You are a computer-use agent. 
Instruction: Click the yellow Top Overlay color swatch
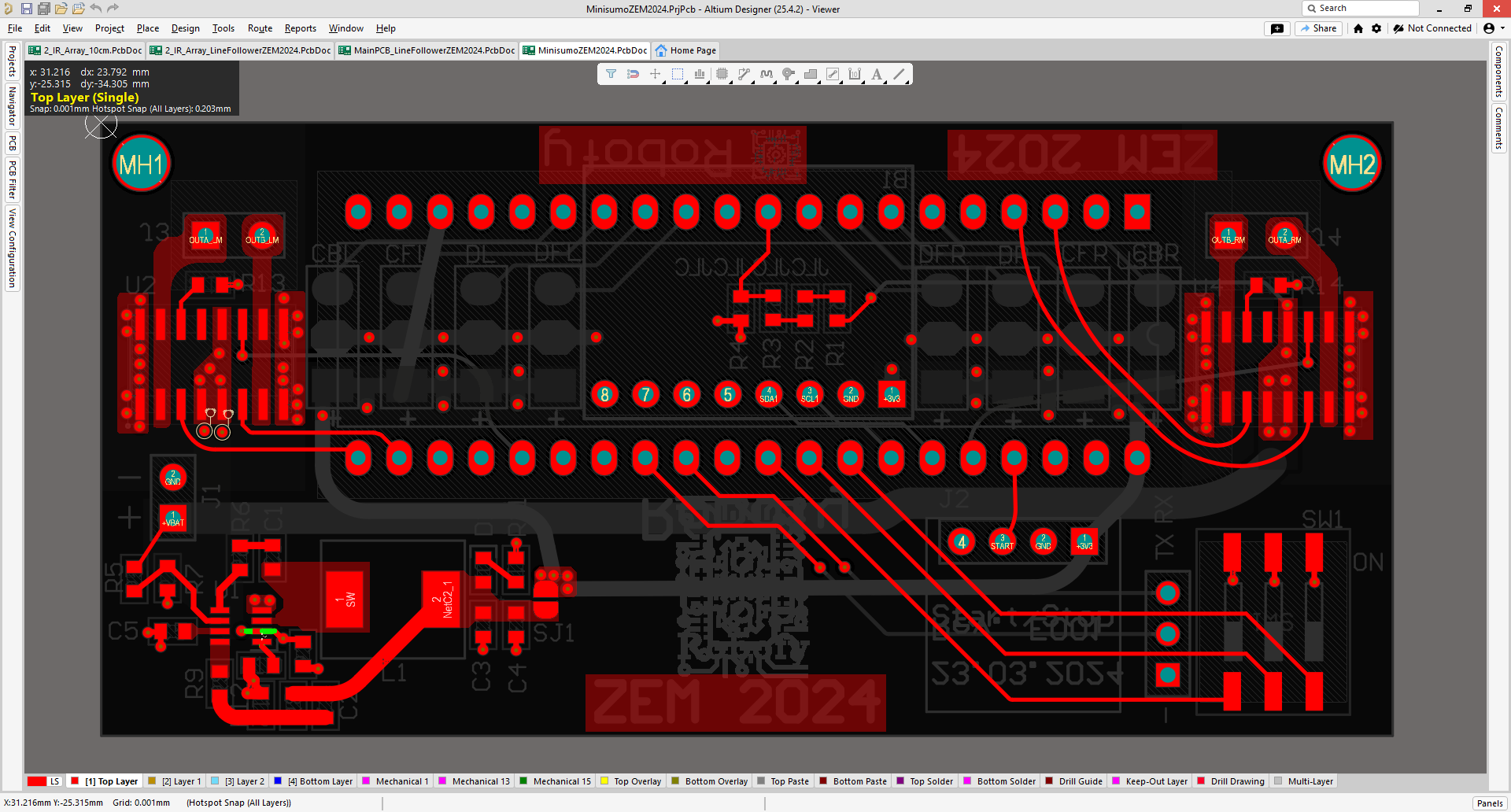click(x=604, y=781)
